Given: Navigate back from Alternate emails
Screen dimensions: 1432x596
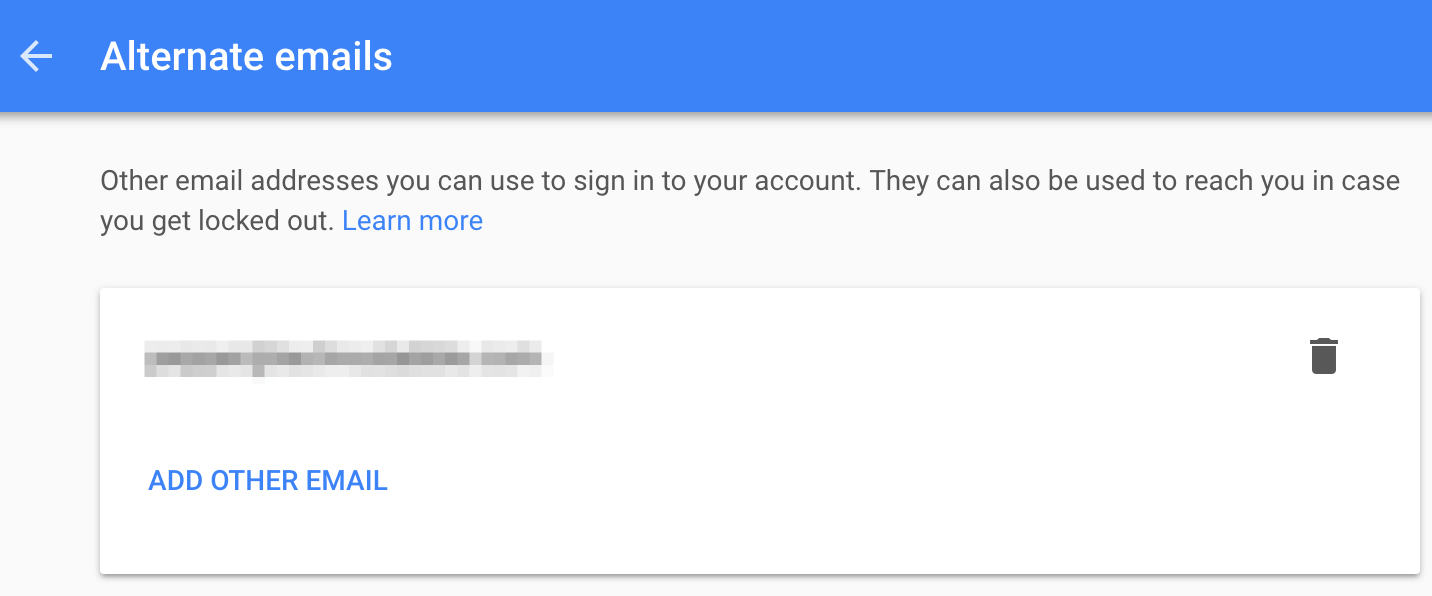Looking at the screenshot, I should pyautogui.click(x=36, y=57).
